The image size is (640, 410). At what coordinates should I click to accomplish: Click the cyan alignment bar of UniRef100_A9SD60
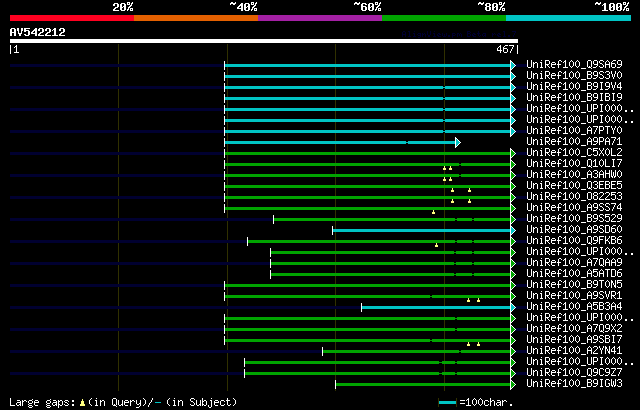[x=422, y=230]
